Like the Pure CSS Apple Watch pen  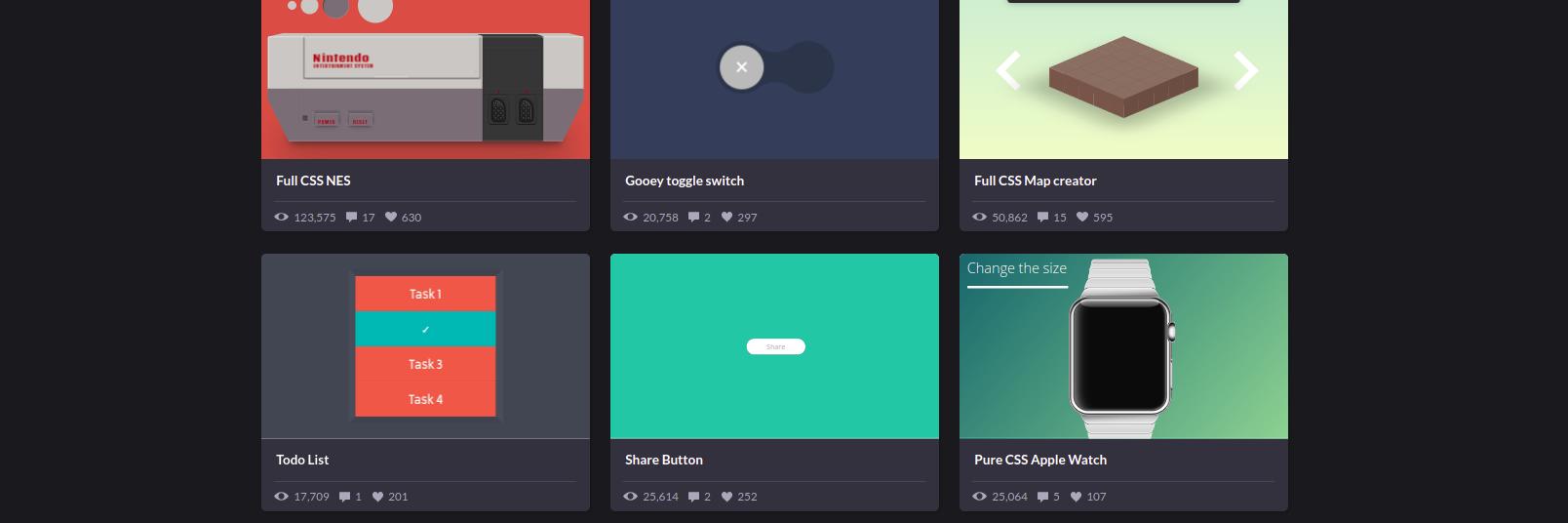[1076, 496]
